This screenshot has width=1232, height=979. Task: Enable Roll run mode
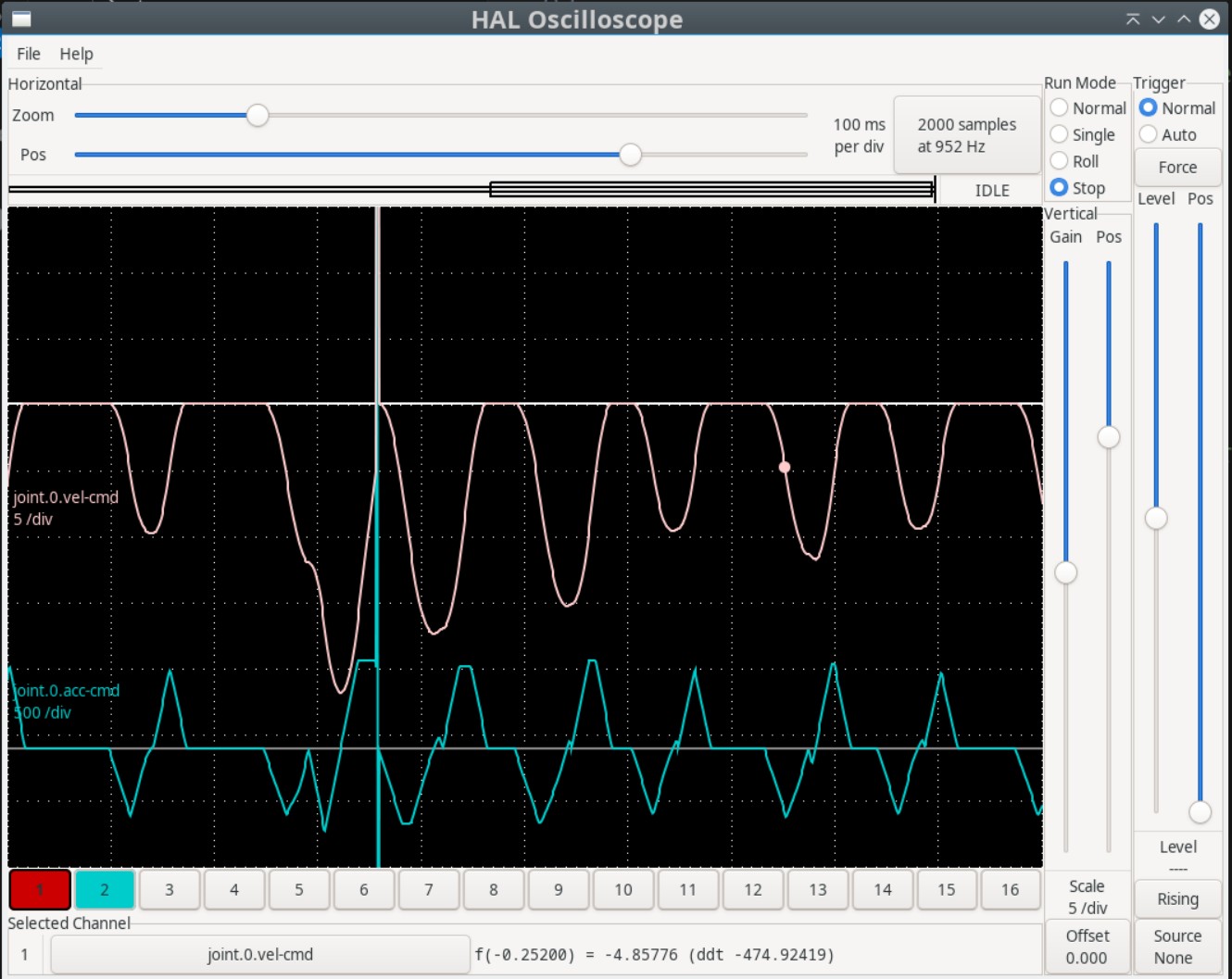click(x=1060, y=161)
